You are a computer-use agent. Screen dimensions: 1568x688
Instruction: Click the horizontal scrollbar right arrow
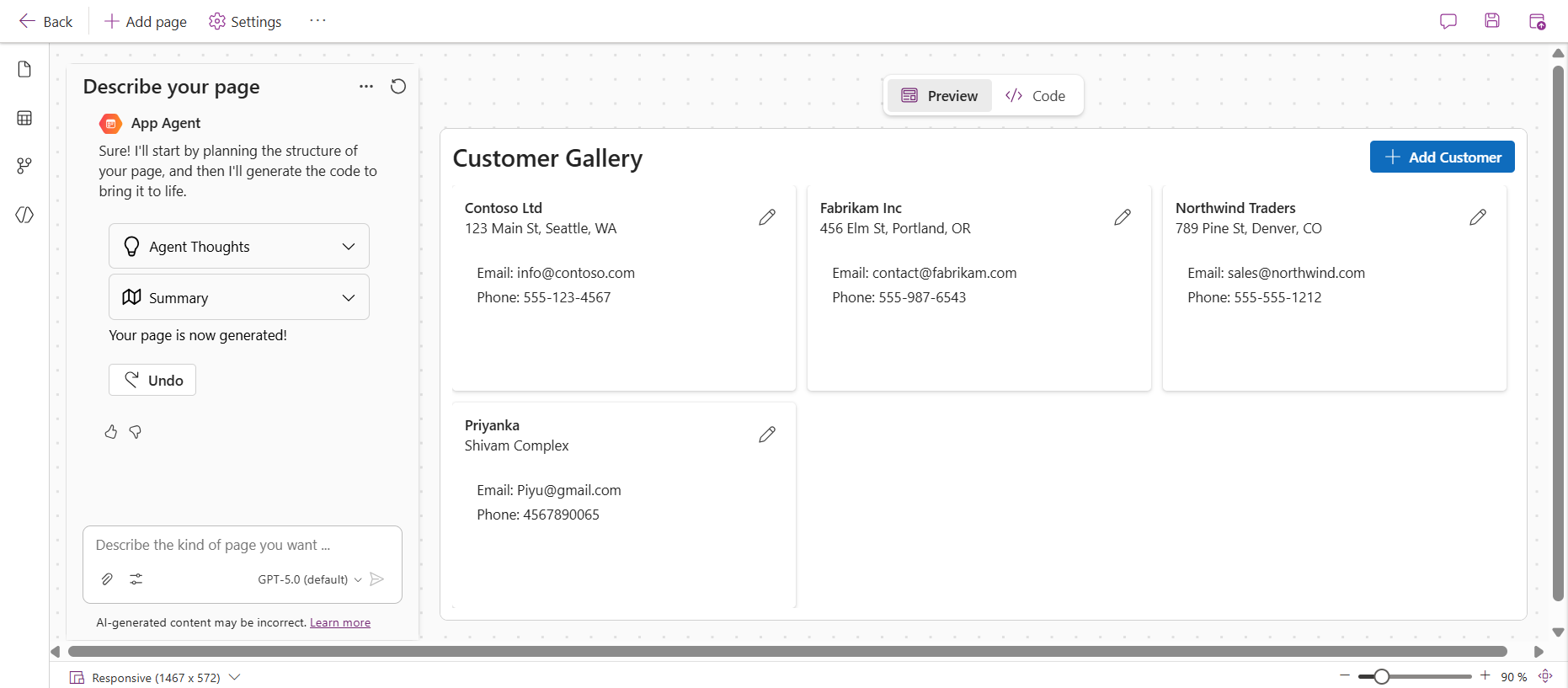(x=1539, y=652)
